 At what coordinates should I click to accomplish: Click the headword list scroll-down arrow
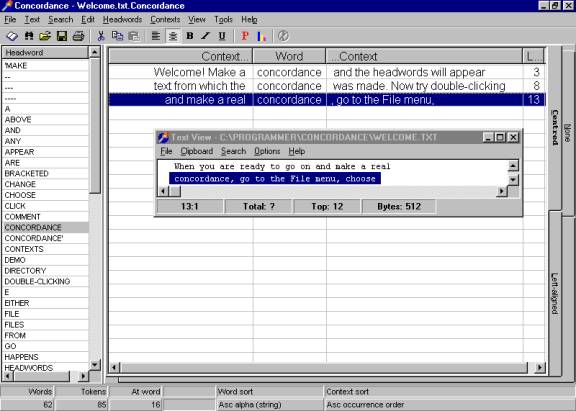click(95, 365)
